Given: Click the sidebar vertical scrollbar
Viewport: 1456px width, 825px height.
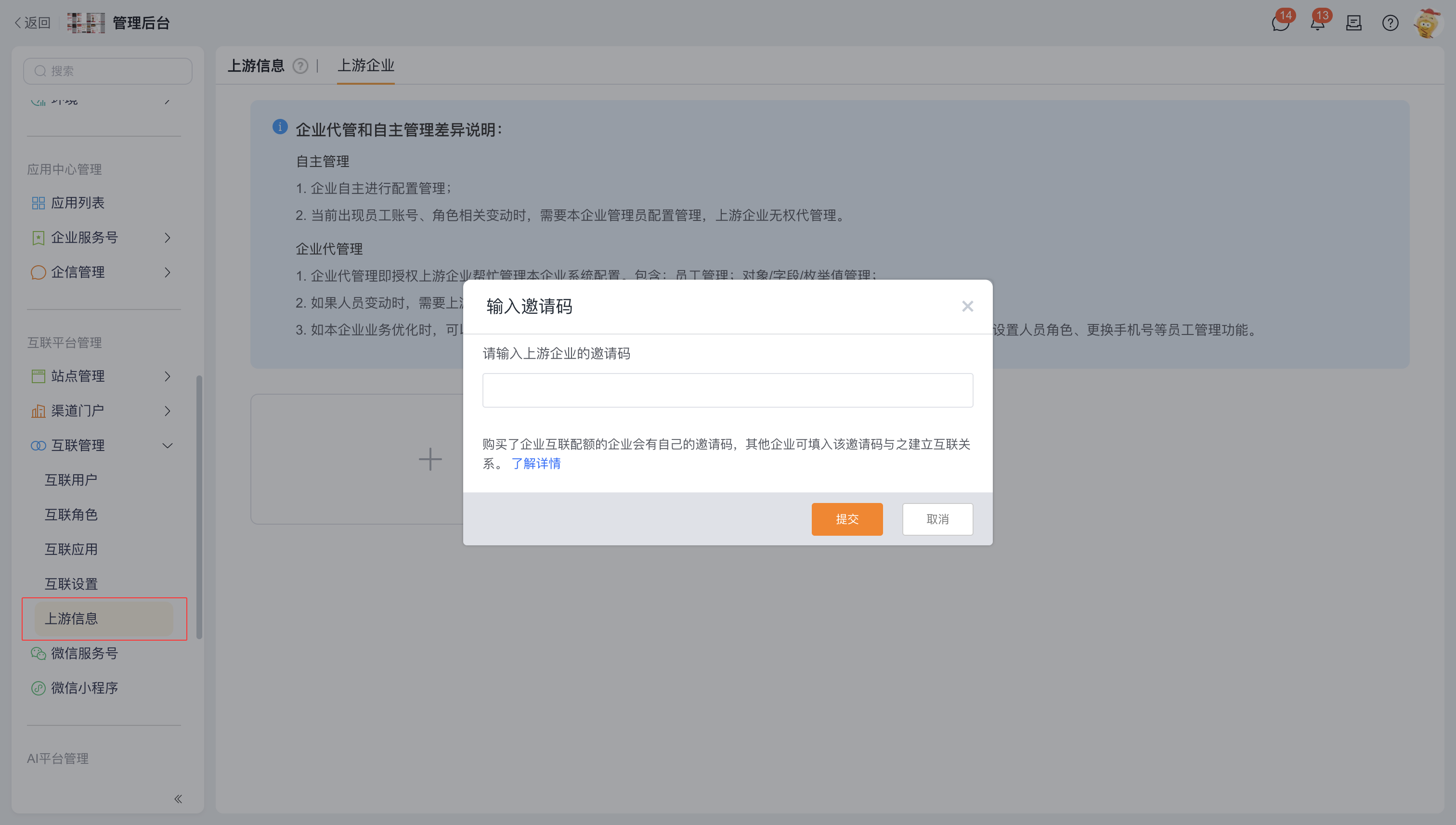Looking at the screenshot, I should [199, 506].
